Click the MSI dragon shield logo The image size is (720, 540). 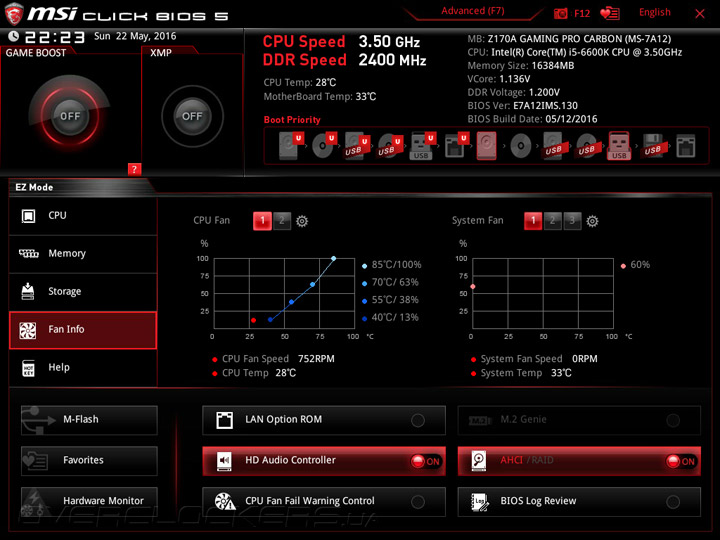pyautogui.click(x=13, y=14)
